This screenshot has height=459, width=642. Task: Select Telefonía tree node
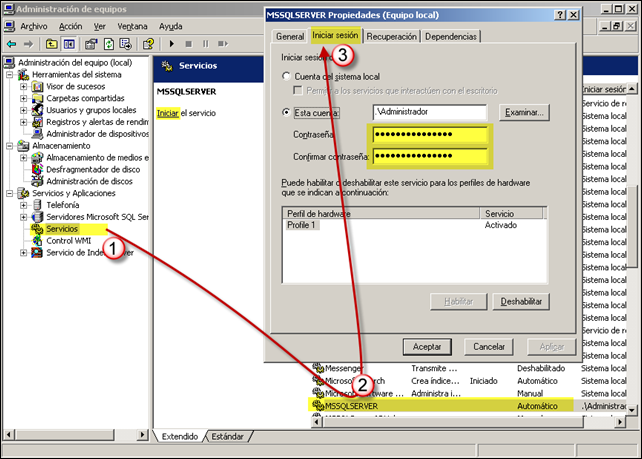[x=63, y=205]
